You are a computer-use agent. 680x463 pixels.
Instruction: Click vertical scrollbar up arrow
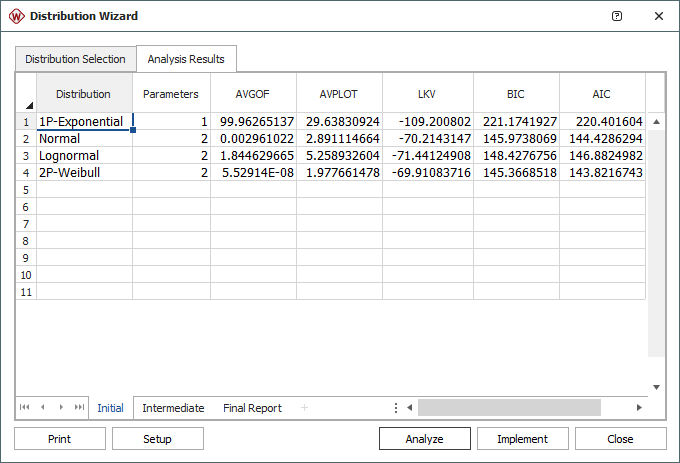(657, 122)
